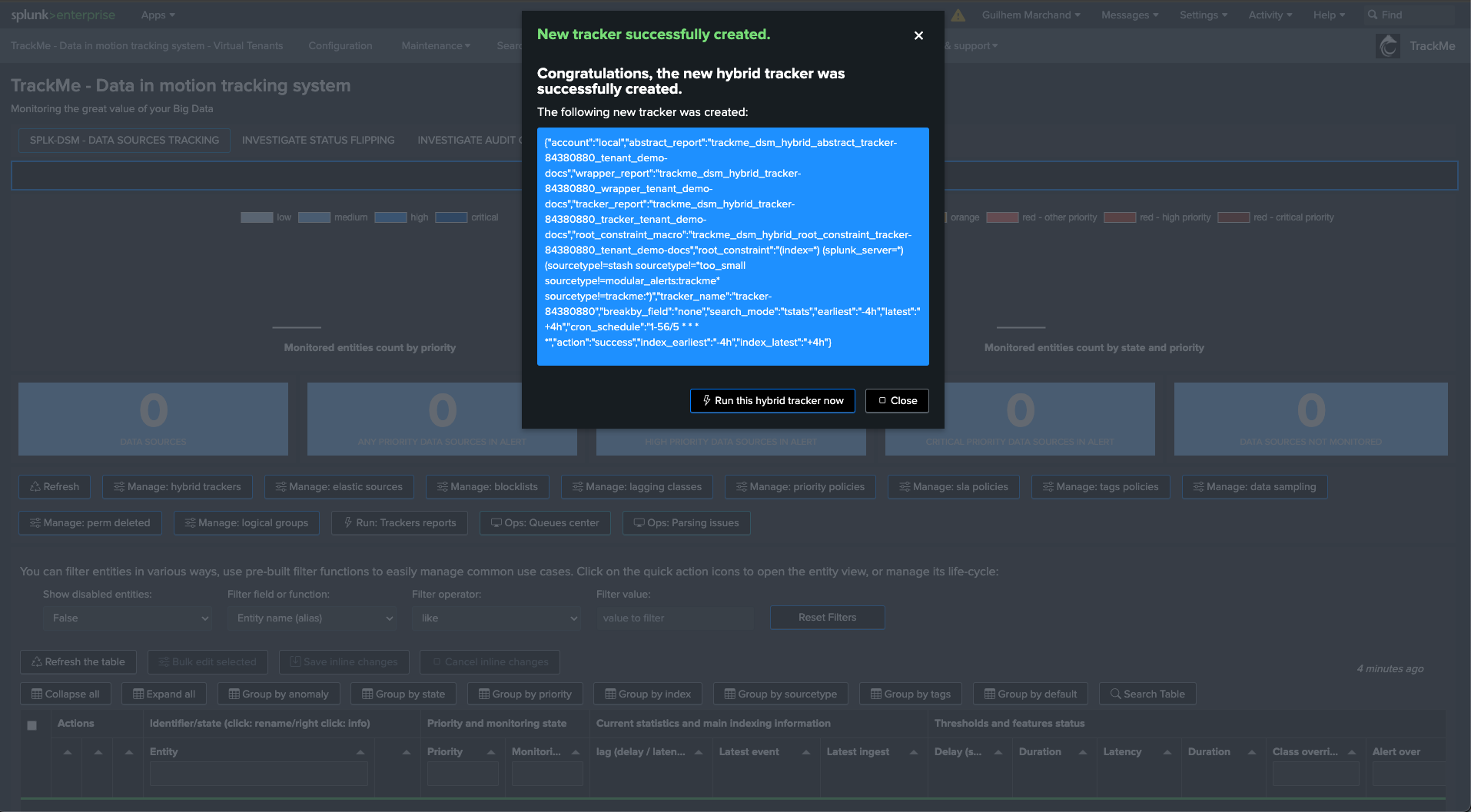Toggle the select-all checkbox in table header
The height and width of the screenshot is (812, 1471).
point(32,725)
